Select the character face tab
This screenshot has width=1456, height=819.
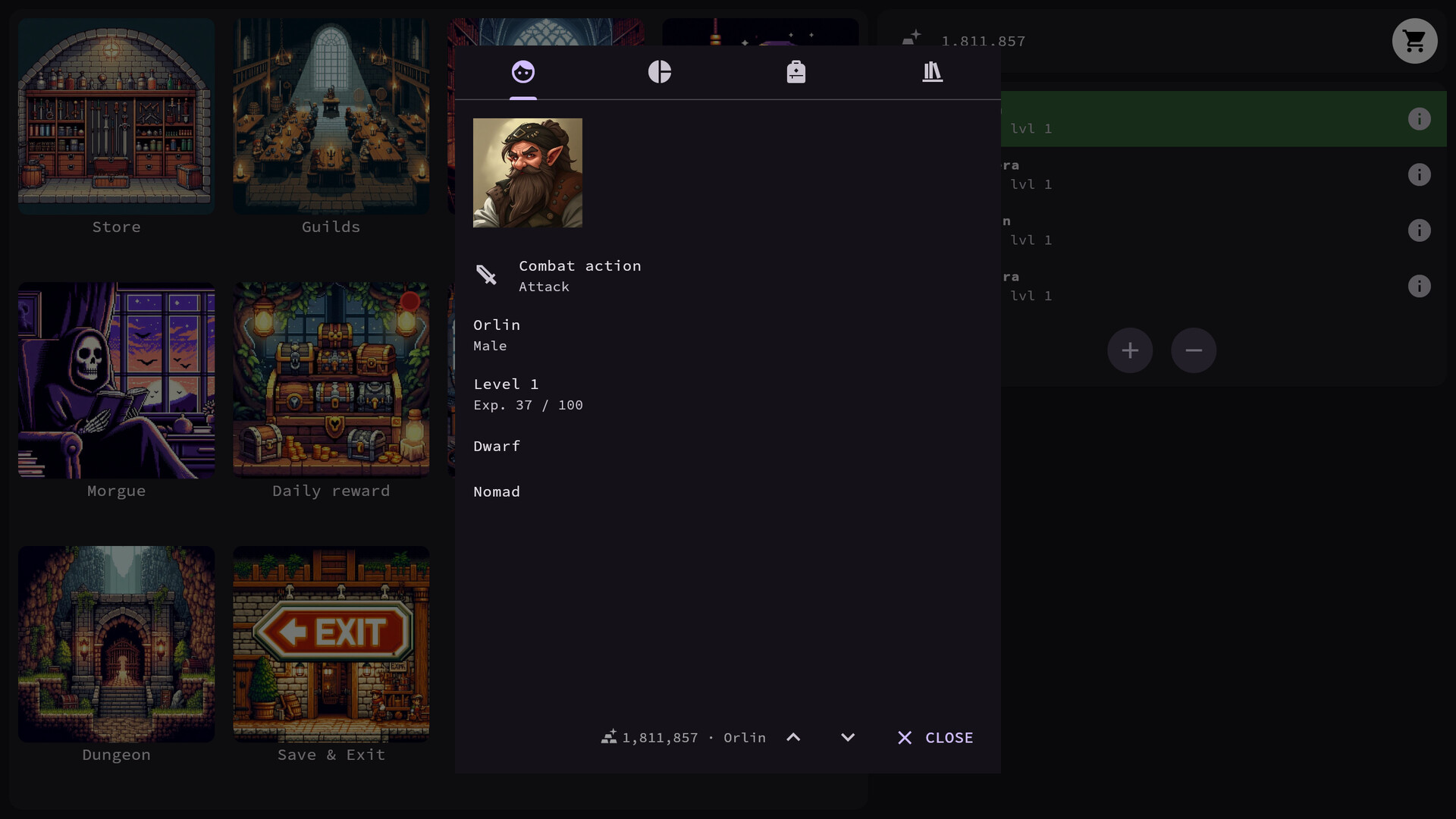[x=522, y=72]
